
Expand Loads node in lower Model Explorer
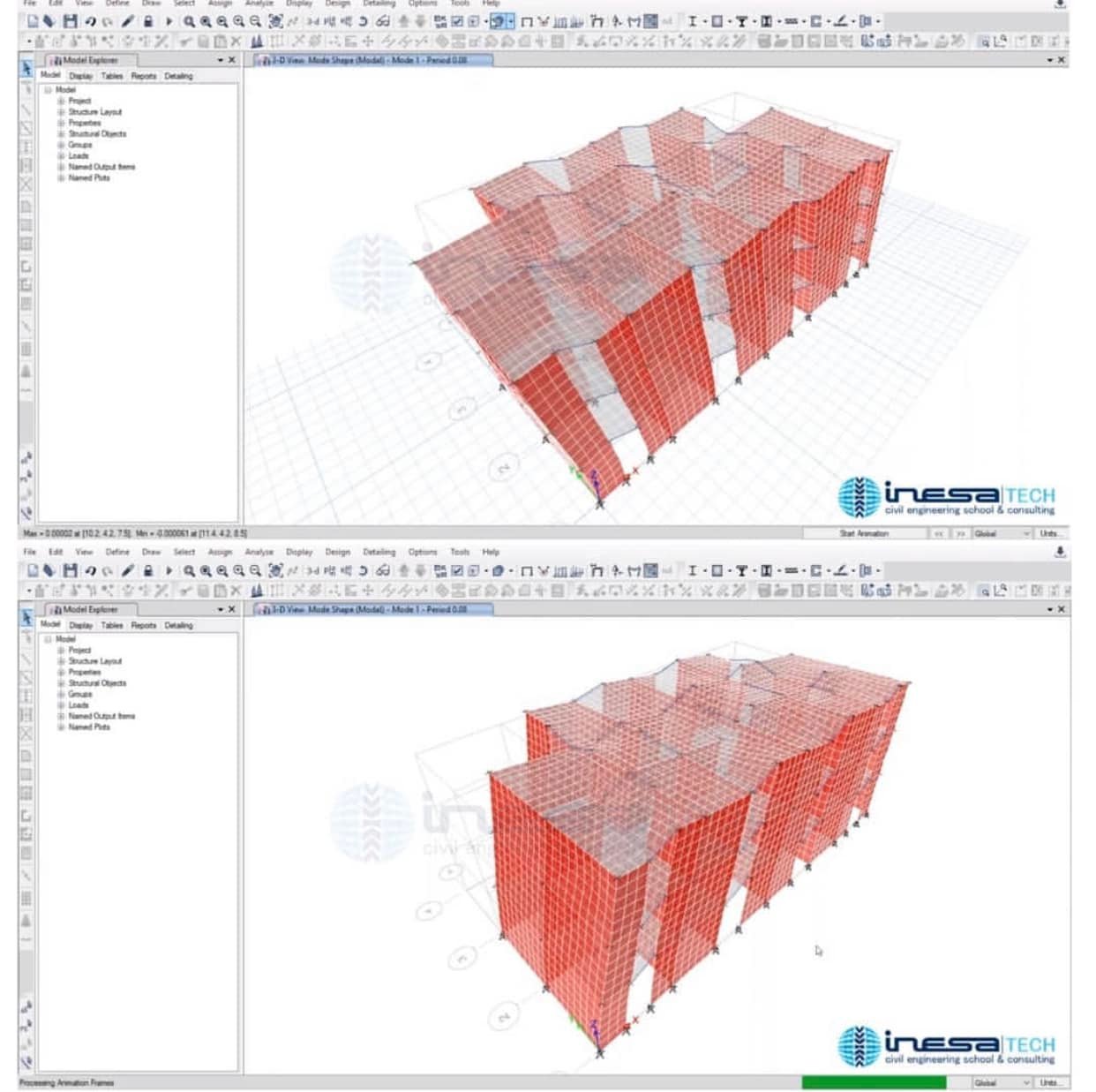click(61, 705)
